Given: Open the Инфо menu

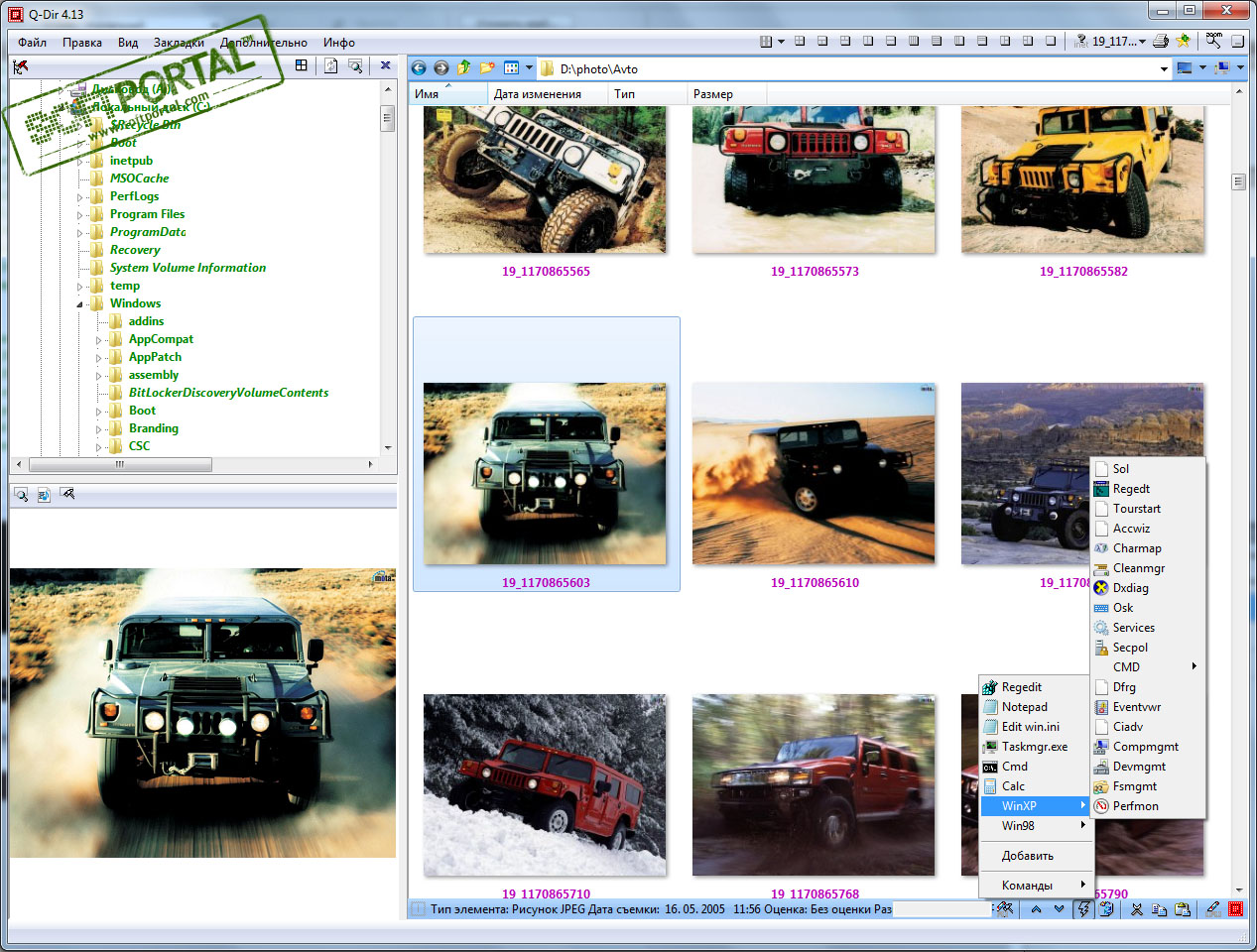Looking at the screenshot, I should pyautogui.click(x=339, y=43).
